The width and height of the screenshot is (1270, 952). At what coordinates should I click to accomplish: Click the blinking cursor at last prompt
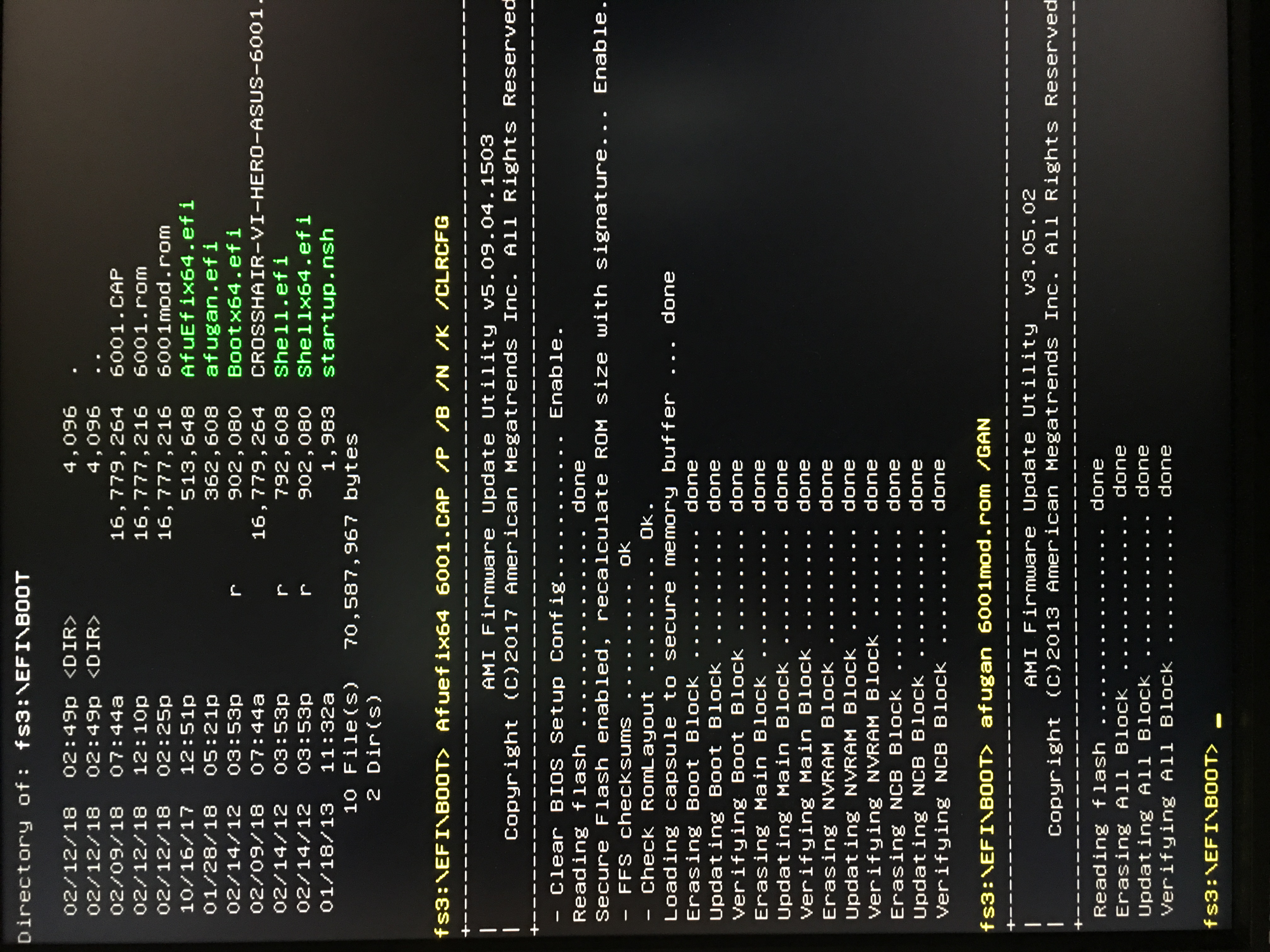coord(1218,720)
